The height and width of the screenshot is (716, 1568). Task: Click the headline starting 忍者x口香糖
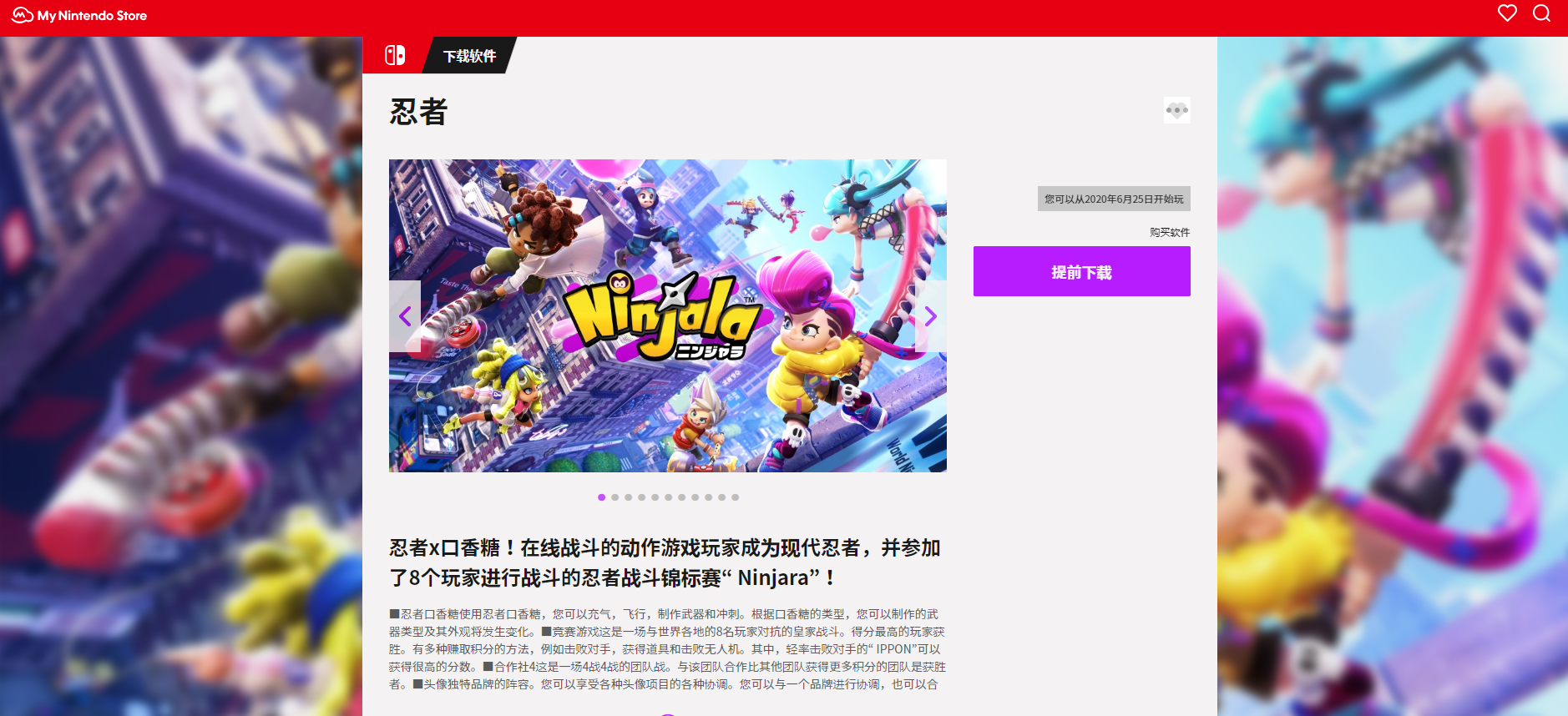(665, 562)
